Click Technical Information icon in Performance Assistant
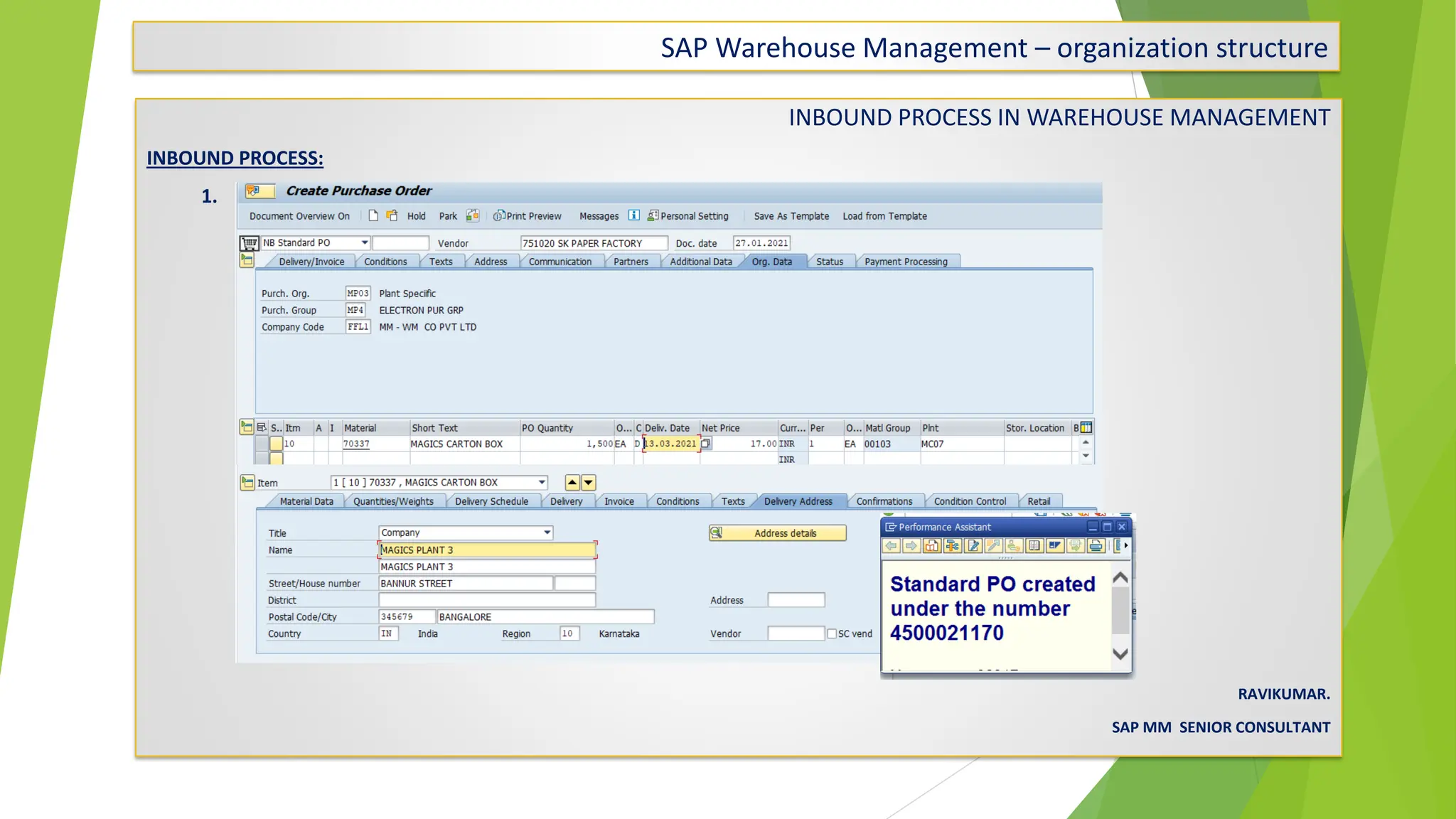 (953, 545)
